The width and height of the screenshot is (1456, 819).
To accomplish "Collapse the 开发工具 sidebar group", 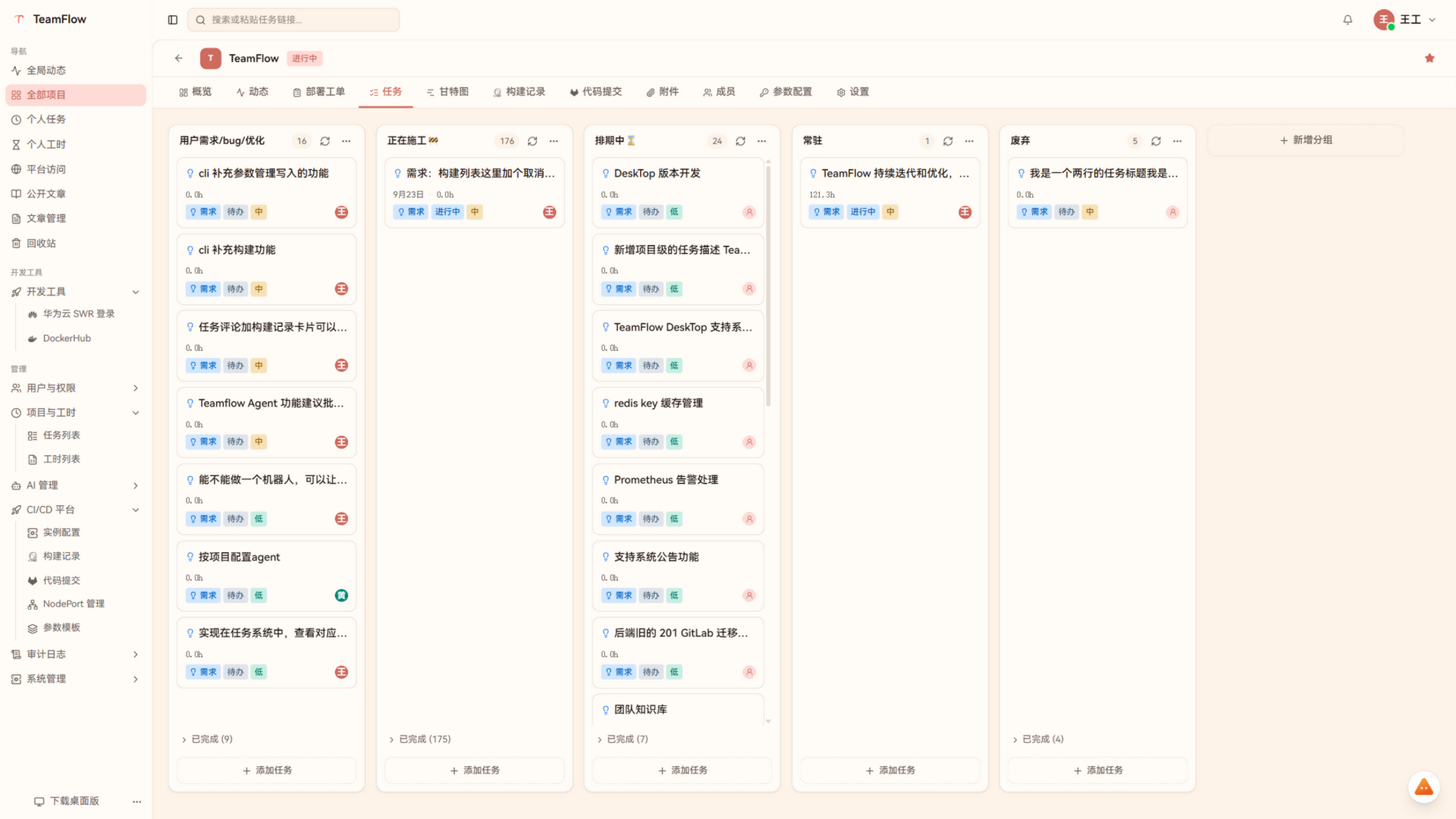I will click(x=136, y=292).
